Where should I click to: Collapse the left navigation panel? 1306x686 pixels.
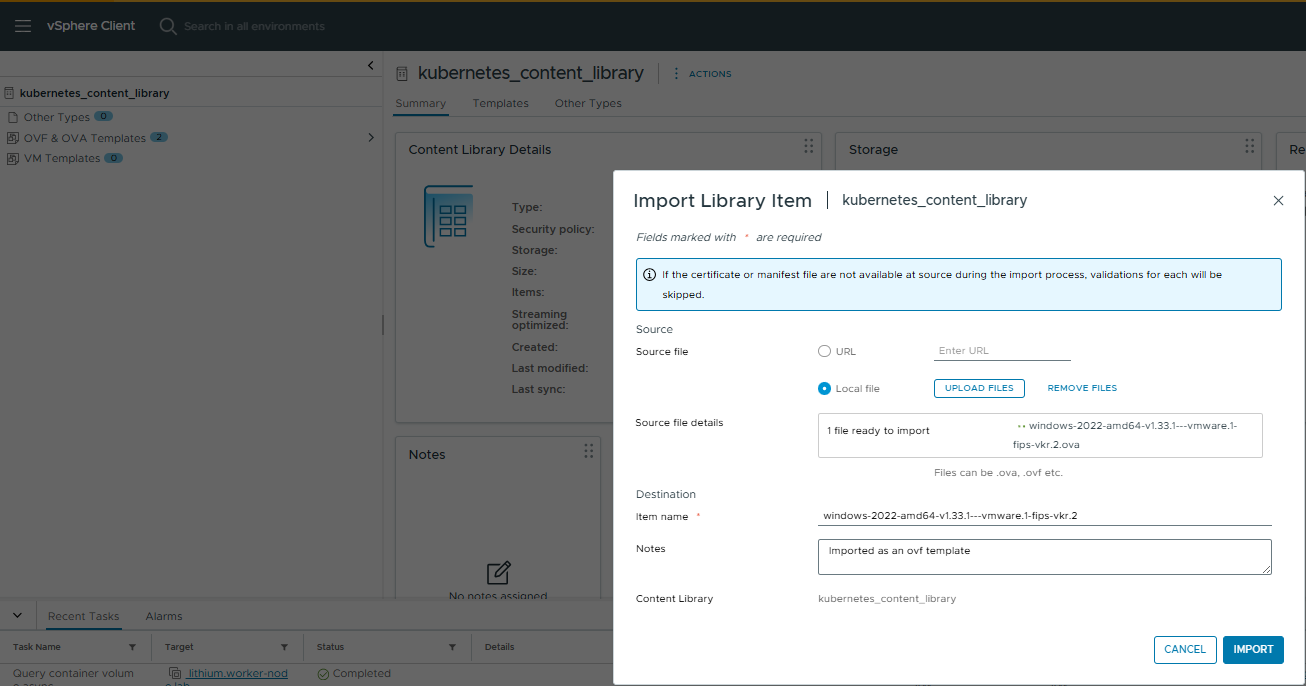[x=371, y=66]
